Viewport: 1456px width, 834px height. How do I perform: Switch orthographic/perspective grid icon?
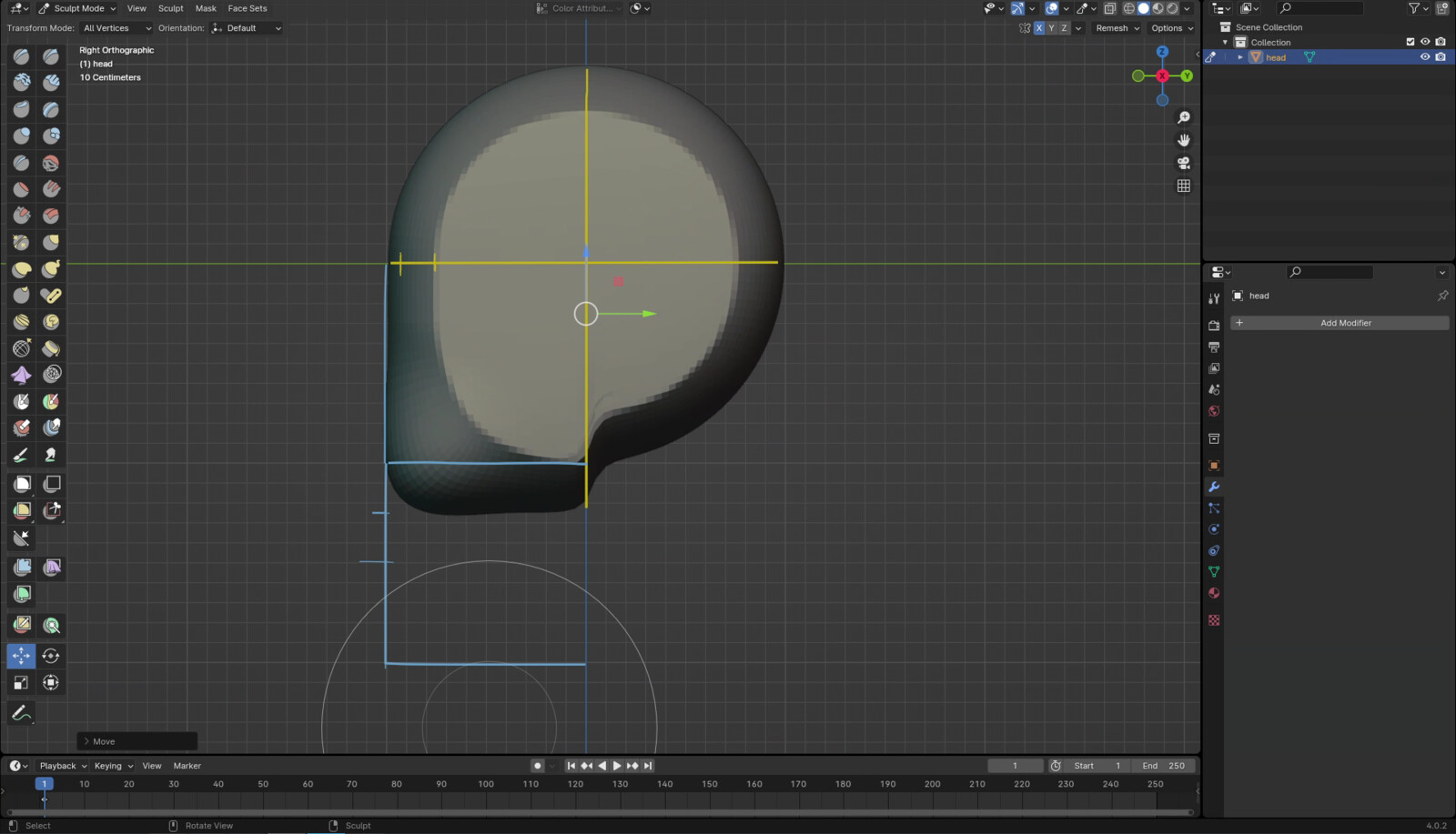tap(1184, 186)
